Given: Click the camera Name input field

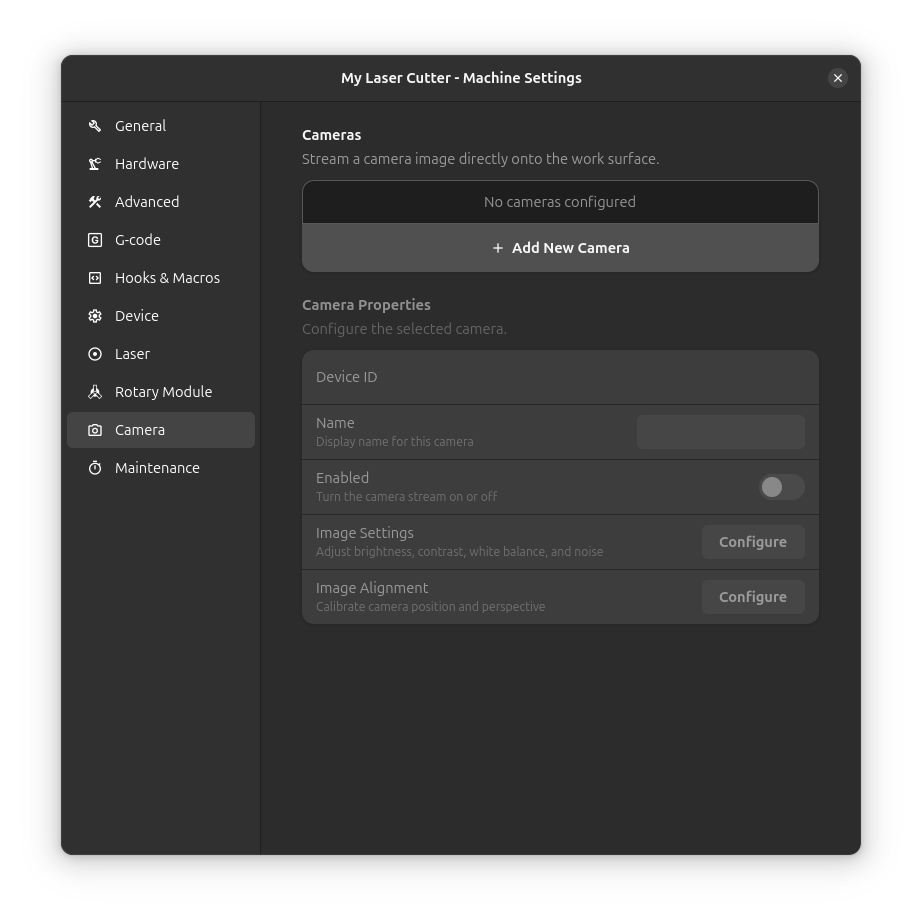Looking at the screenshot, I should pyautogui.click(x=720, y=432).
